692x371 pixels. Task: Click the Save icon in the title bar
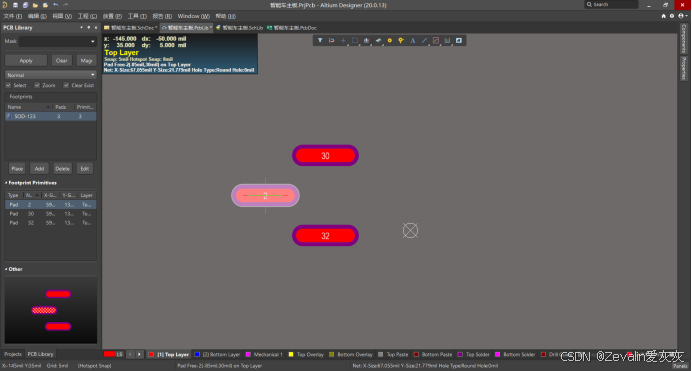(x=15, y=5)
